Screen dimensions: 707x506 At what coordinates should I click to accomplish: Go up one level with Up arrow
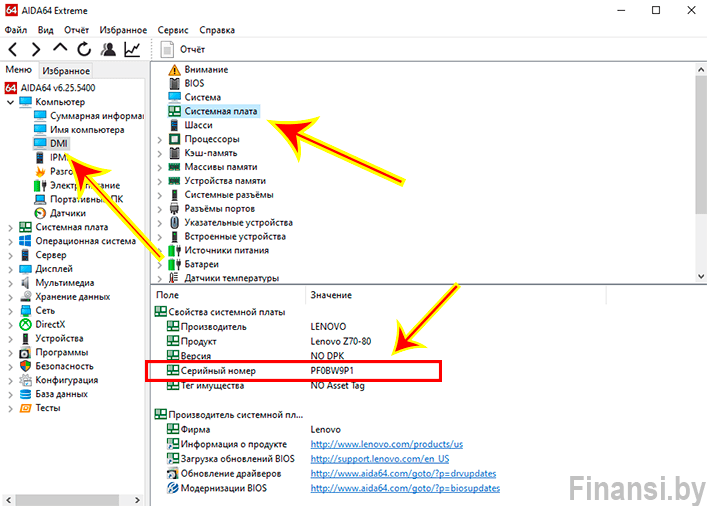coord(60,48)
